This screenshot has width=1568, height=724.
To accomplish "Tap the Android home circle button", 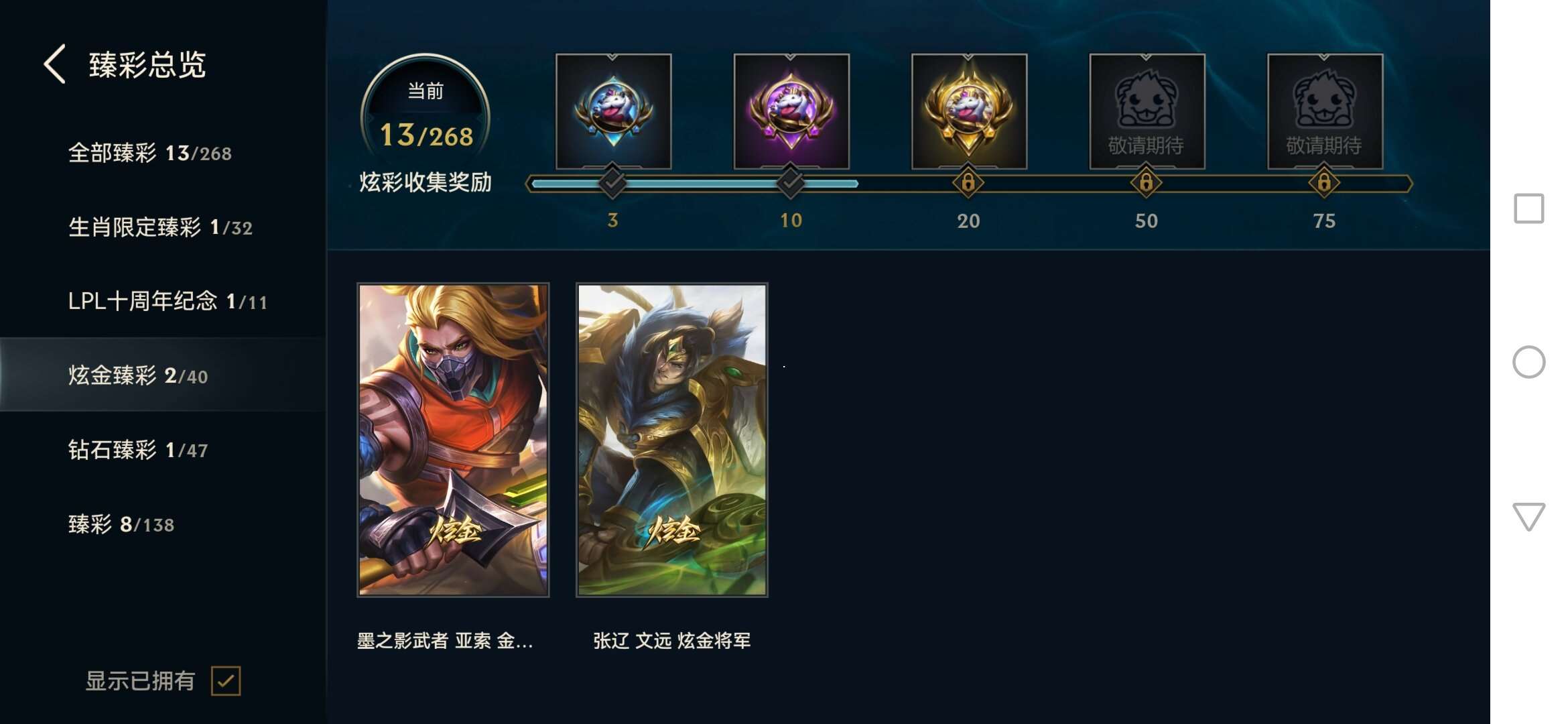I will tap(1529, 362).
